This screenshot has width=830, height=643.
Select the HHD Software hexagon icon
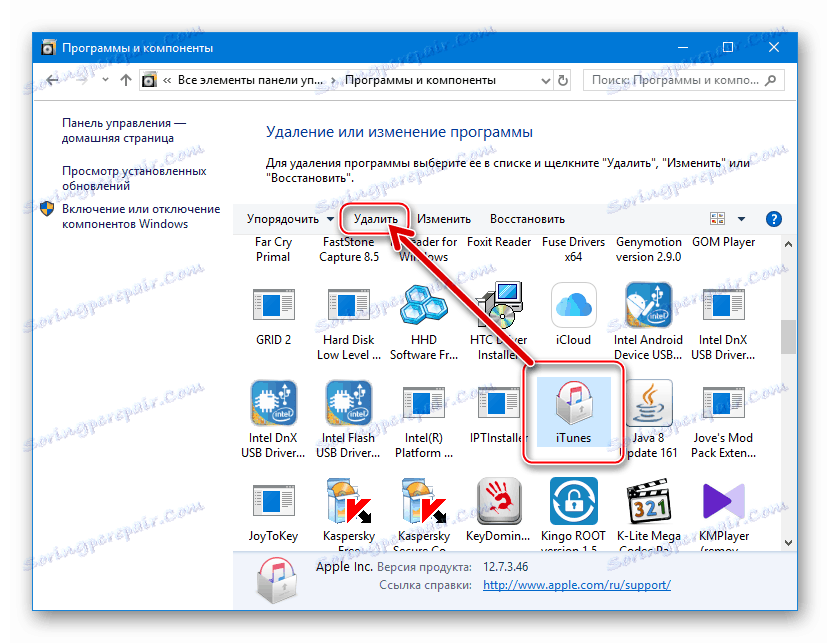(423, 304)
